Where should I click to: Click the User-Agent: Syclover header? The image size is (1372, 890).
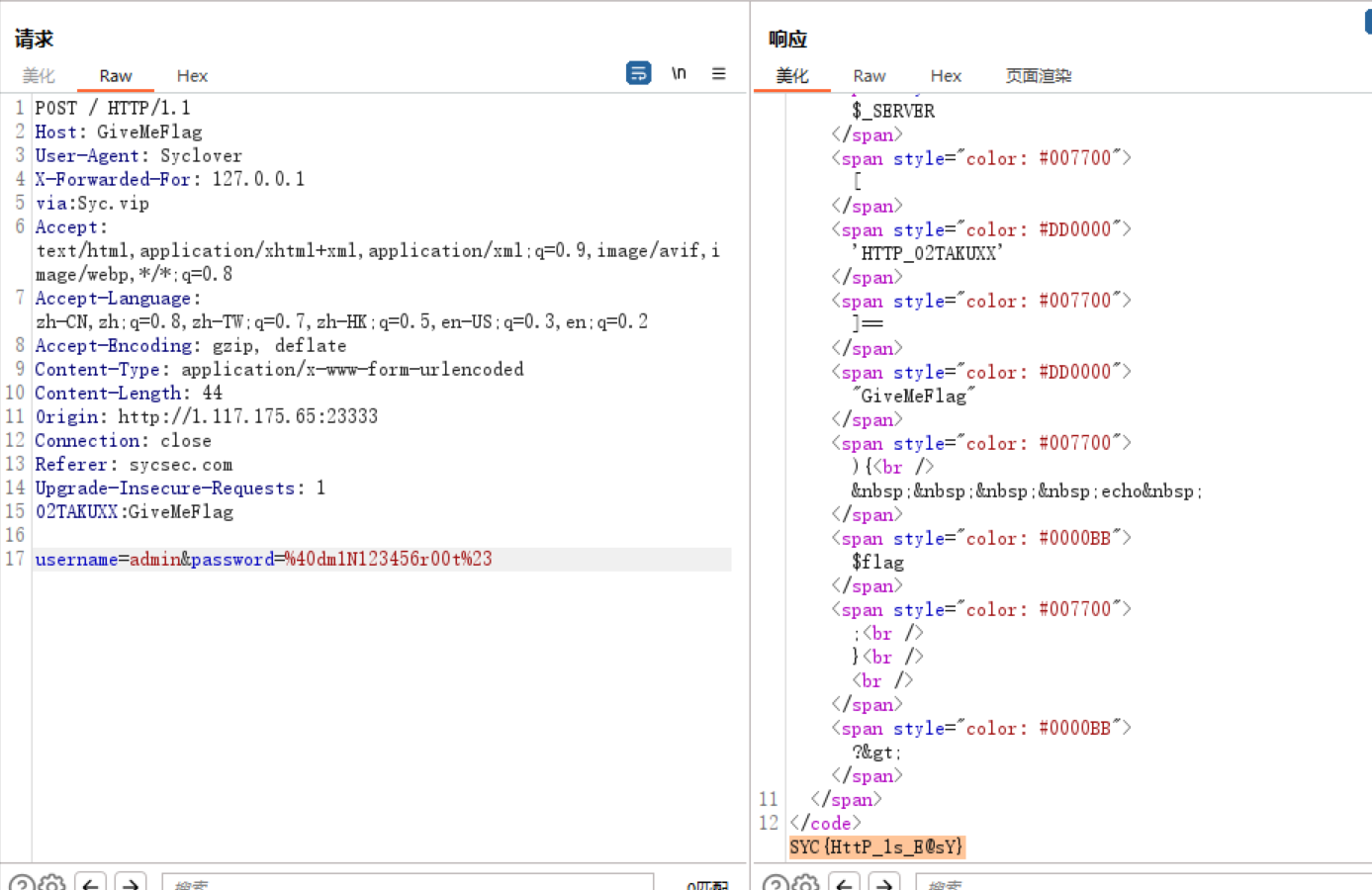138,155
